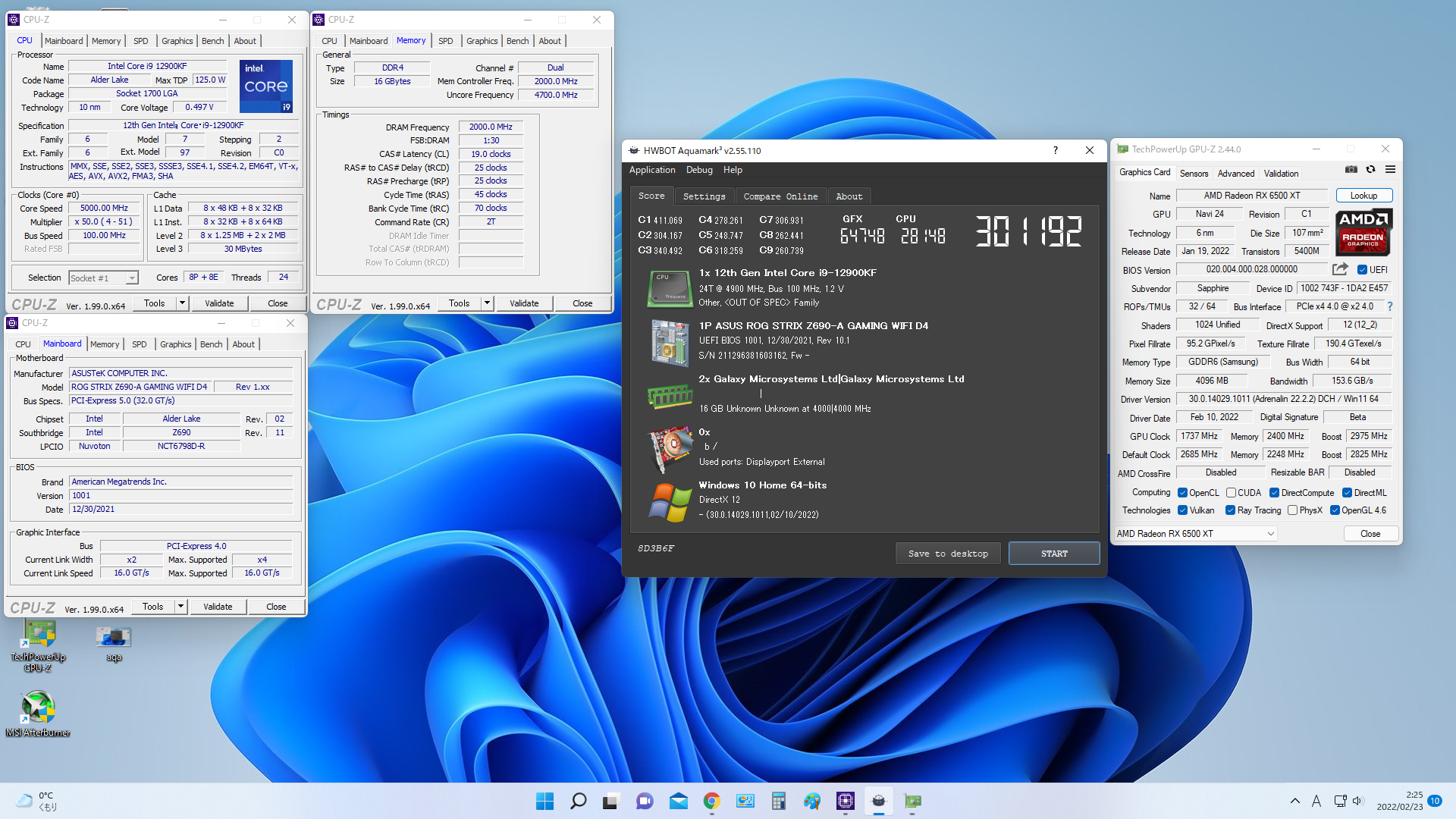
Task: Expand Tools dropdown arrow in CPU-Z Mainboard window
Action: coord(180,607)
